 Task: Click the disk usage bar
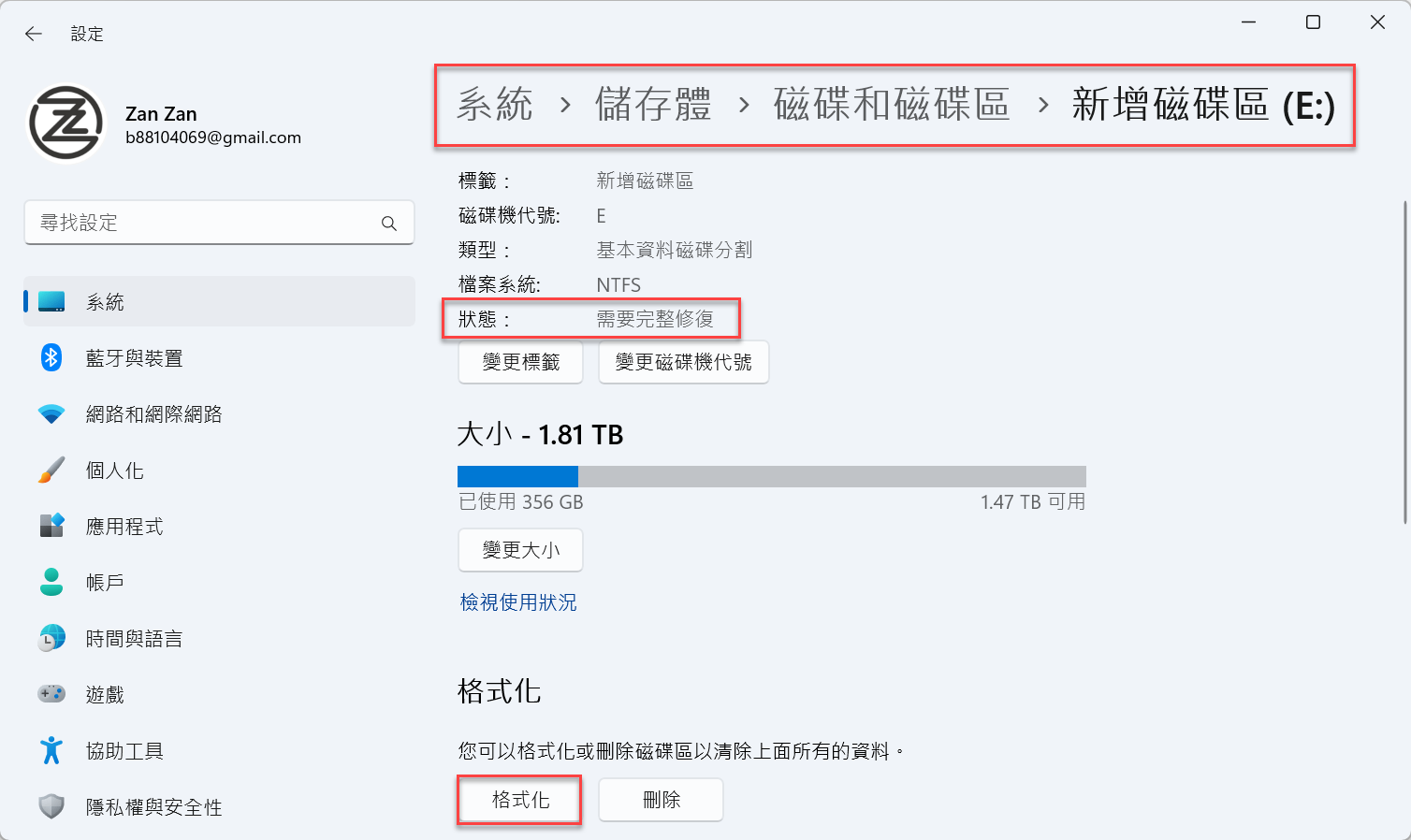[x=772, y=476]
